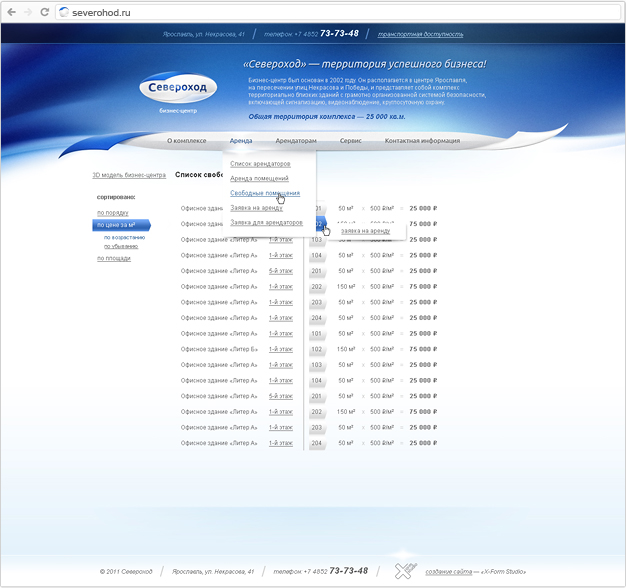Click Общая территория комплекса 25 000 кв.м. text

coord(327,117)
